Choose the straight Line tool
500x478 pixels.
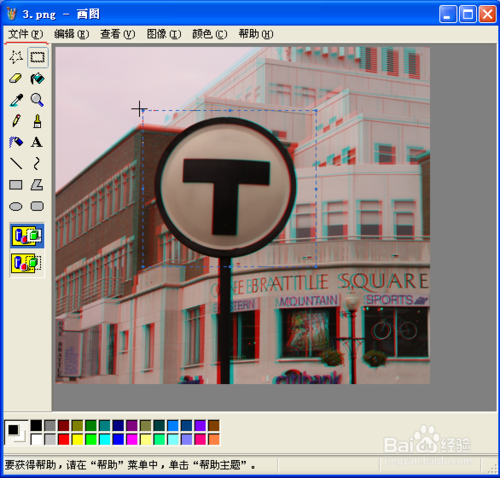16,164
